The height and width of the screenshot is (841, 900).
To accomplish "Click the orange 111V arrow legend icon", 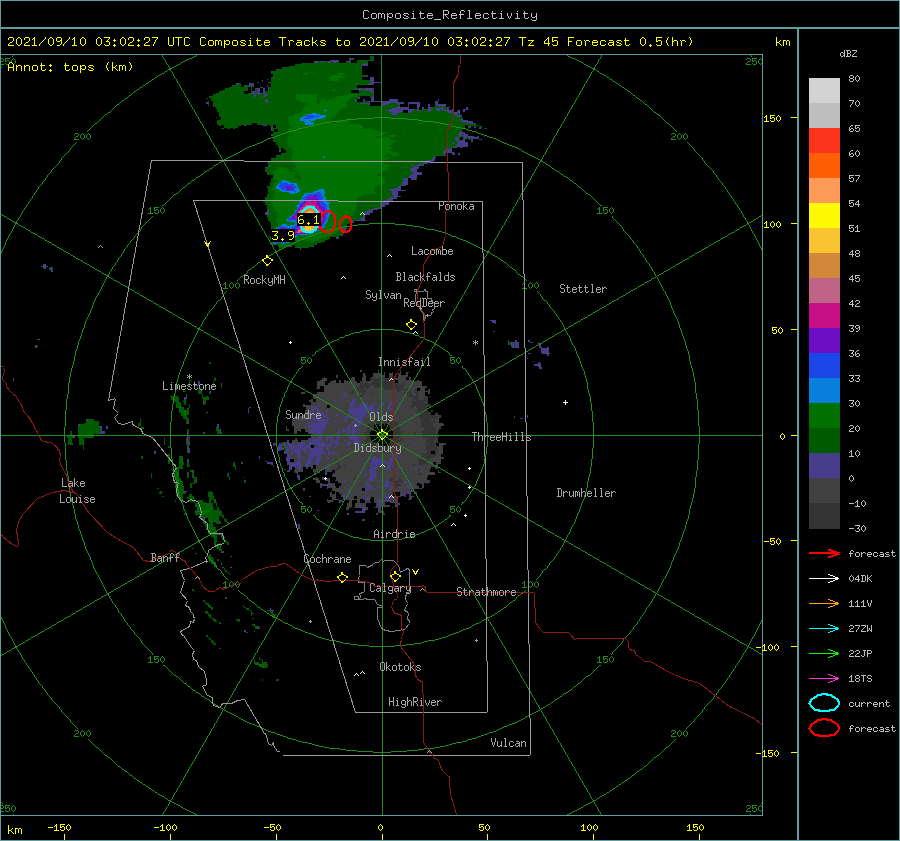I will pyautogui.click(x=824, y=603).
